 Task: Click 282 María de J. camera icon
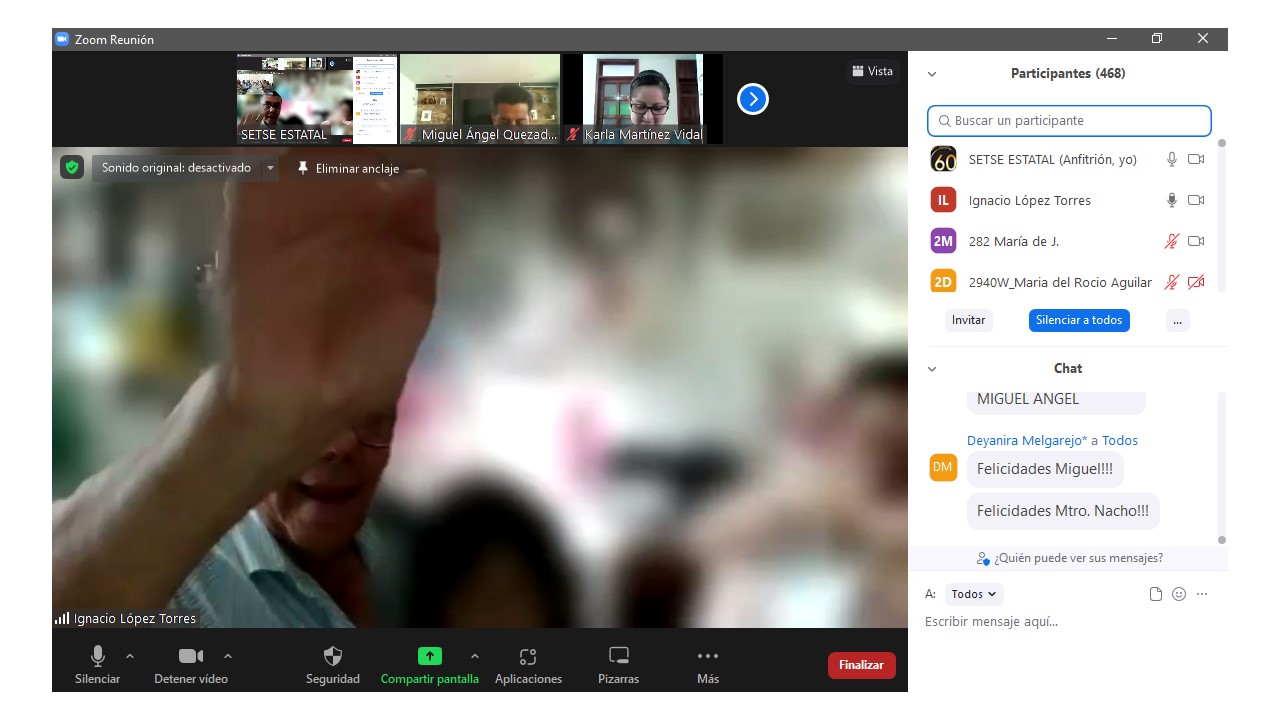click(1196, 241)
